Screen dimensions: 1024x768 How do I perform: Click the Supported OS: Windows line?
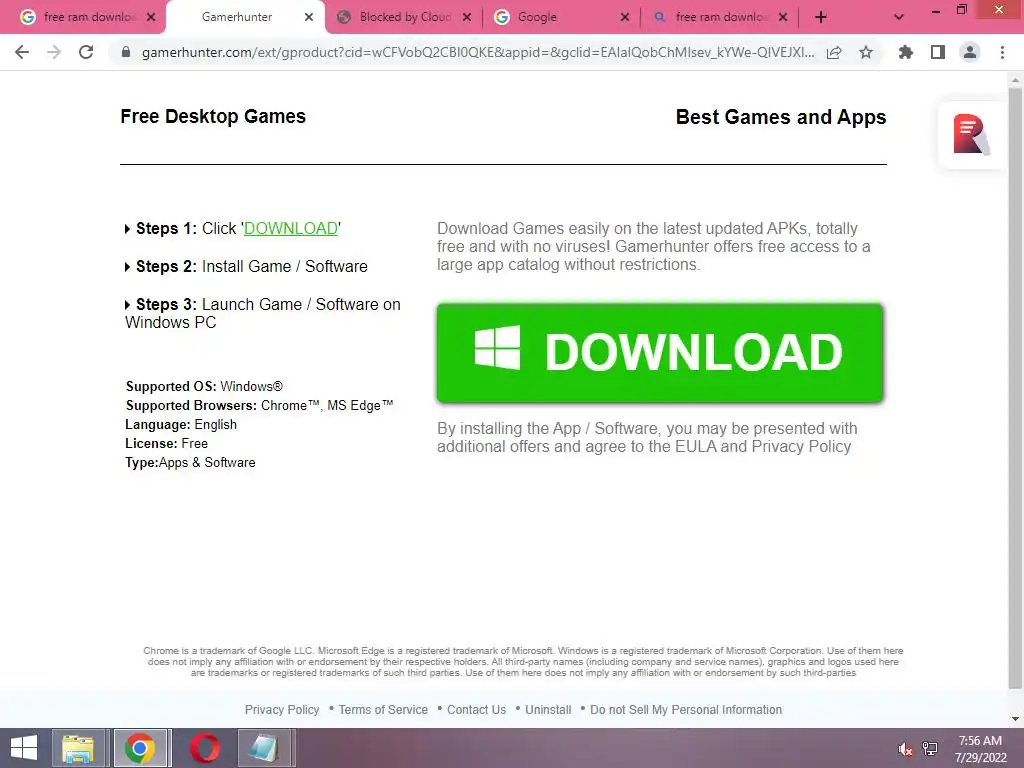click(x=204, y=387)
